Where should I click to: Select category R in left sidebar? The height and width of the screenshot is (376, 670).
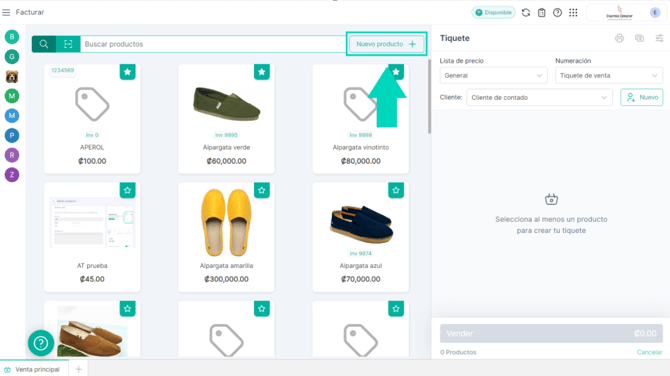[x=12, y=155]
